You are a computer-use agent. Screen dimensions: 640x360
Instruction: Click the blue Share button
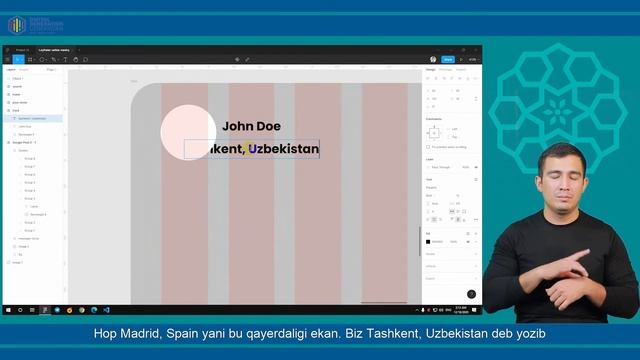point(448,60)
